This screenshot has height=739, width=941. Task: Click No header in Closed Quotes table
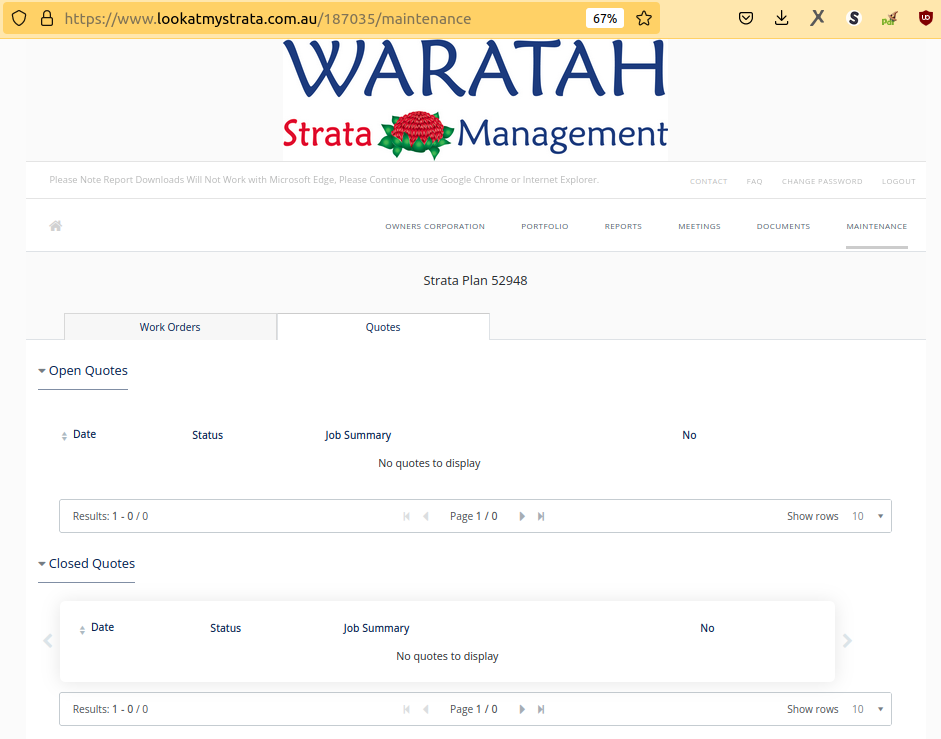point(707,628)
